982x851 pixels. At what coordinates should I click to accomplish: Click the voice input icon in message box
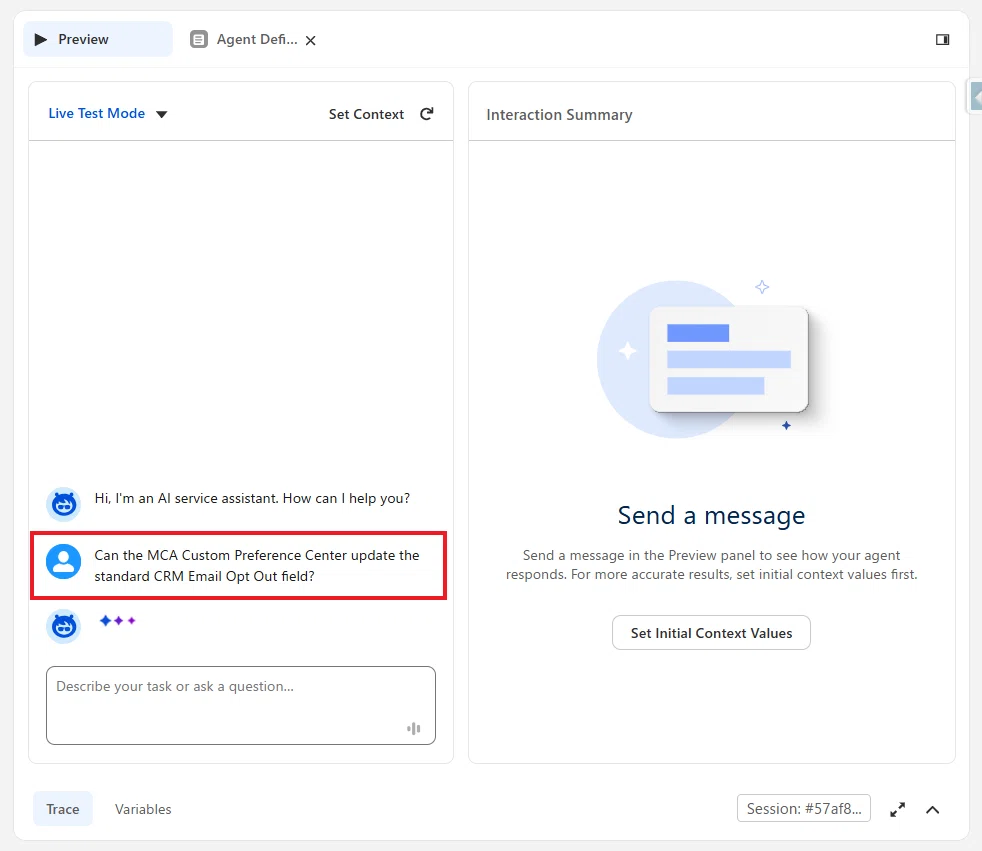coord(413,728)
